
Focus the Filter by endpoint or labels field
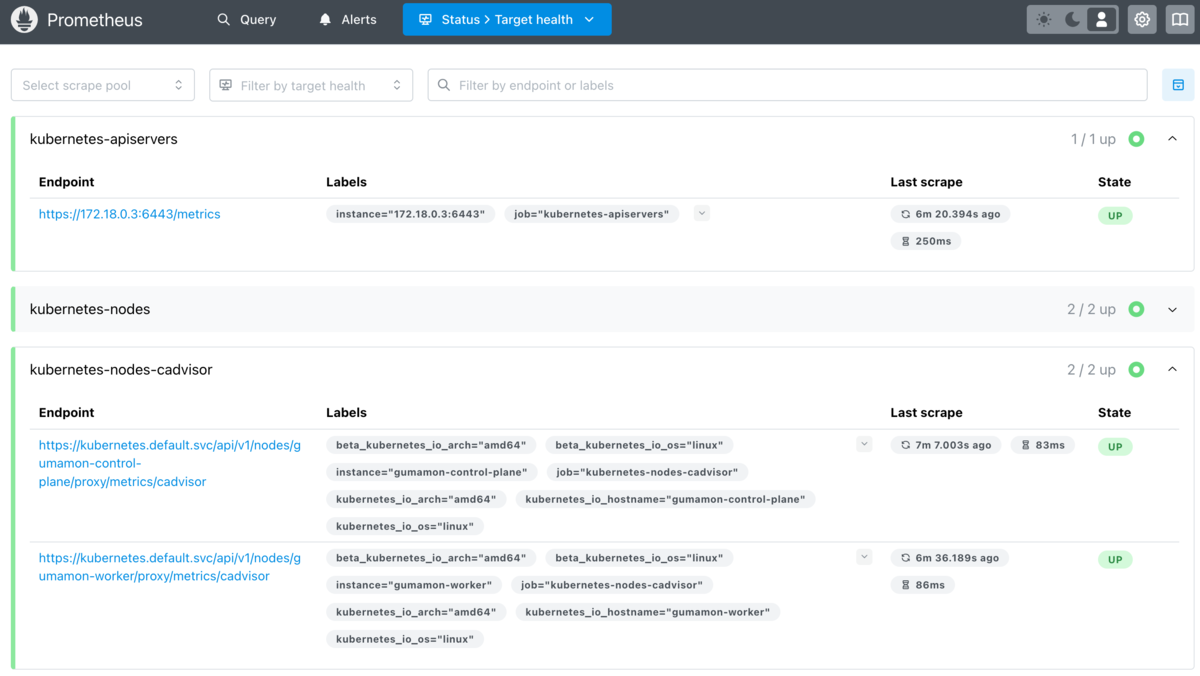tap(787, 85)
